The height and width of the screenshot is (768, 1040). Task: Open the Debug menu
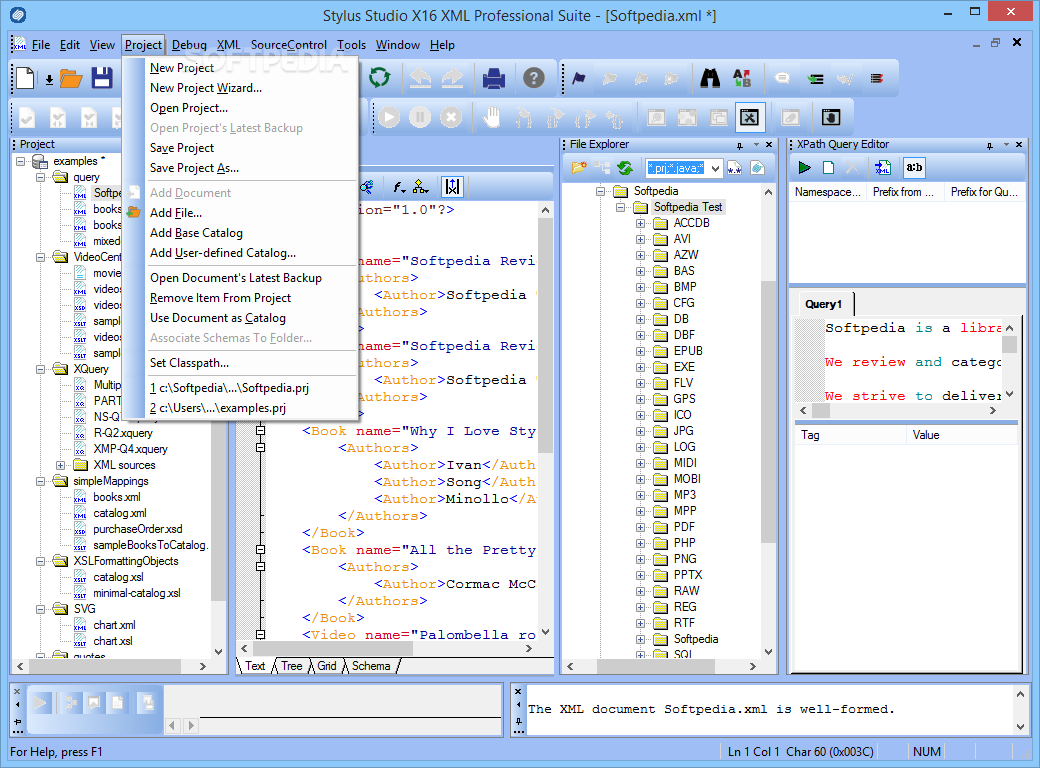pyautogui.click(x=189, y=45)
